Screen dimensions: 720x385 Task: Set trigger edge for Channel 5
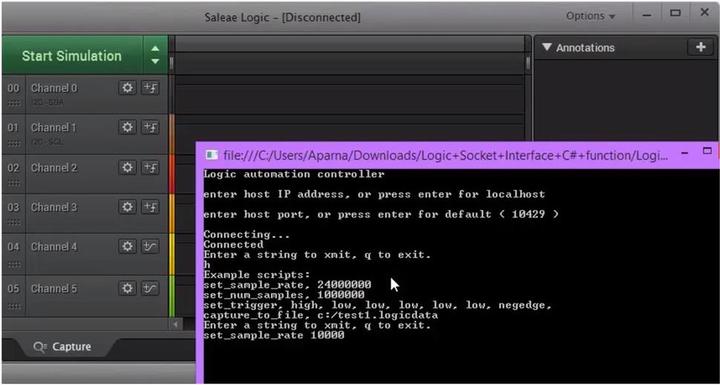[150, 288]
